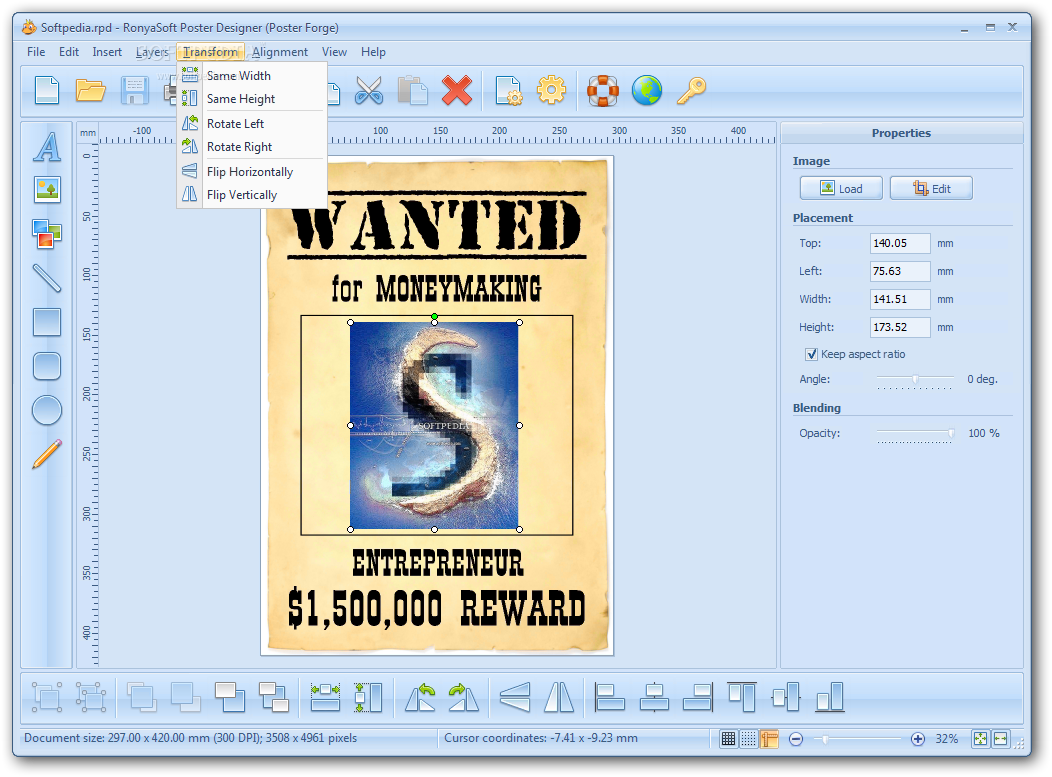
Task: Click the Edit image button
Action: pos(931,189)
